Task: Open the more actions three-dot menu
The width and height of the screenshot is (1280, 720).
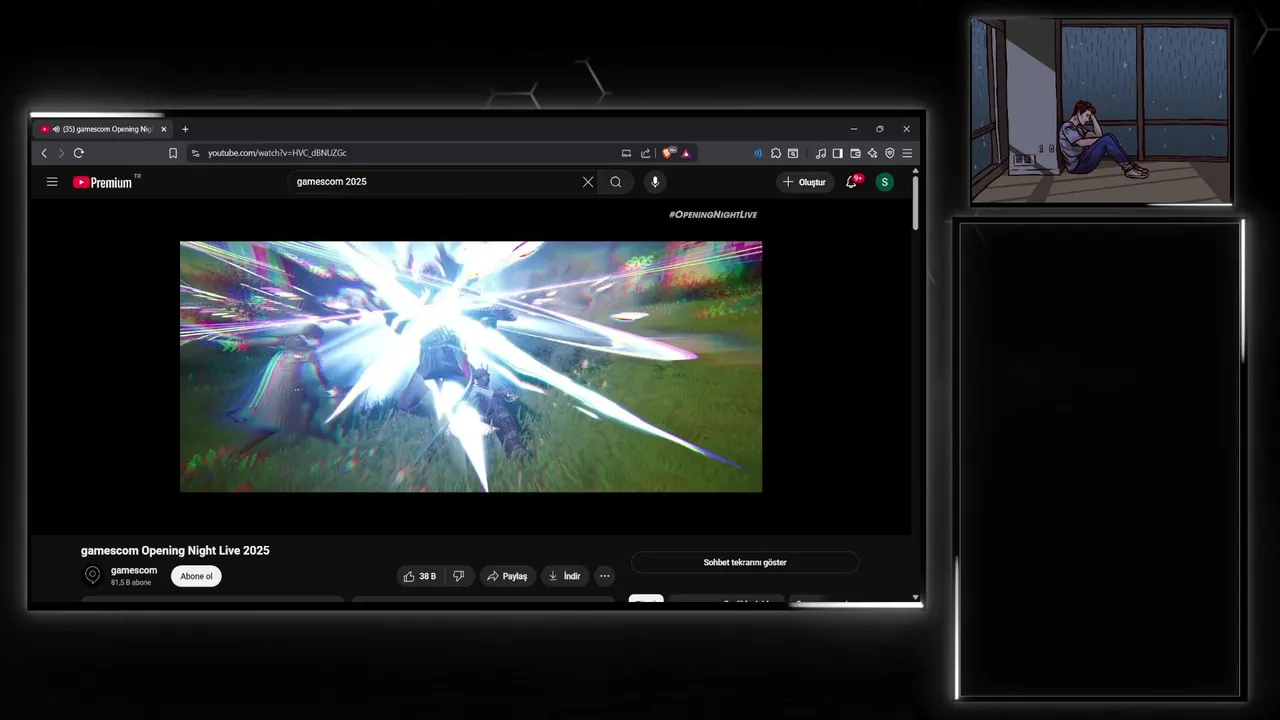Action: click(604, 576)
